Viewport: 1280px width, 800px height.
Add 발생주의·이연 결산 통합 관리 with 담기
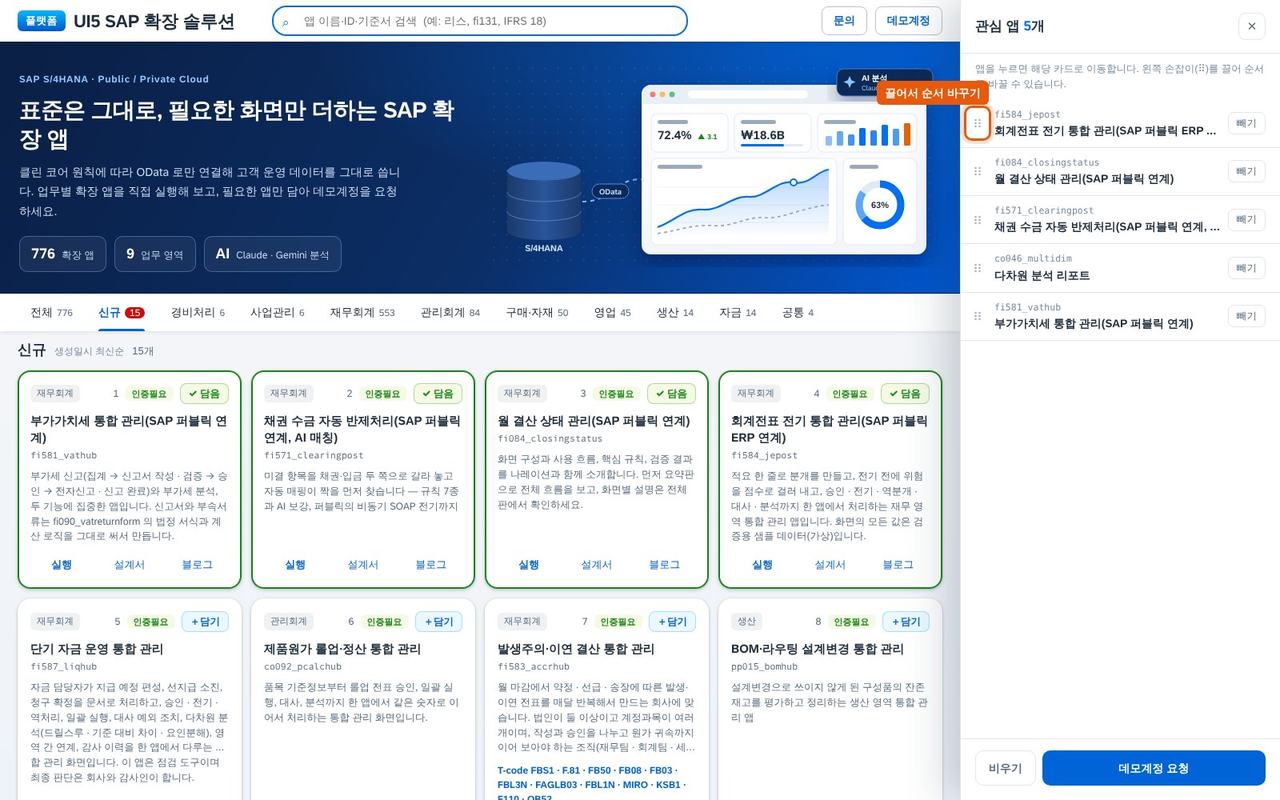coord(672,622)
